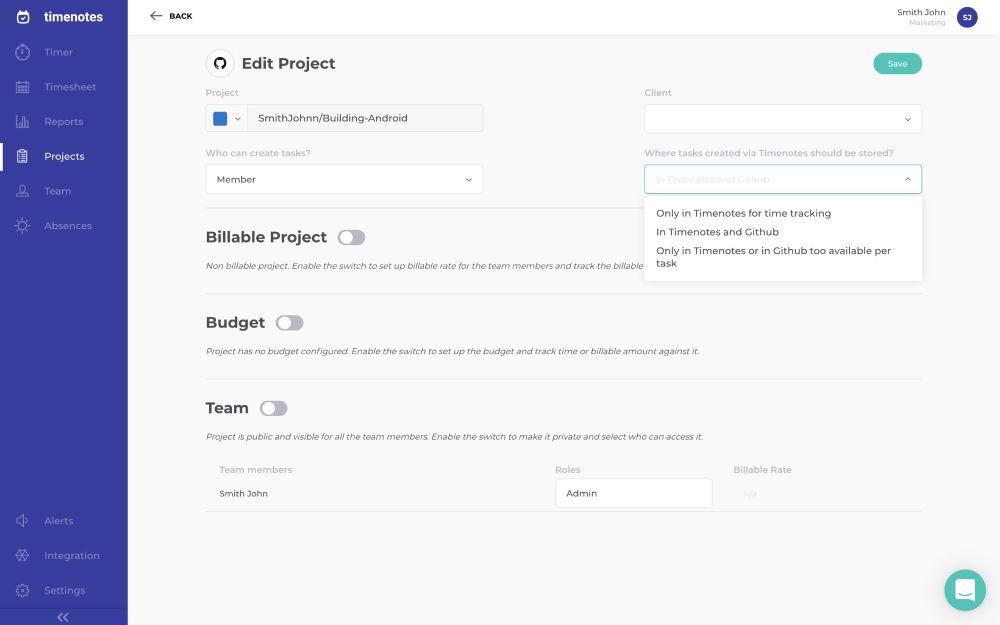Click the Team person icon
The image size is (1000, 625).
[22, 191]
